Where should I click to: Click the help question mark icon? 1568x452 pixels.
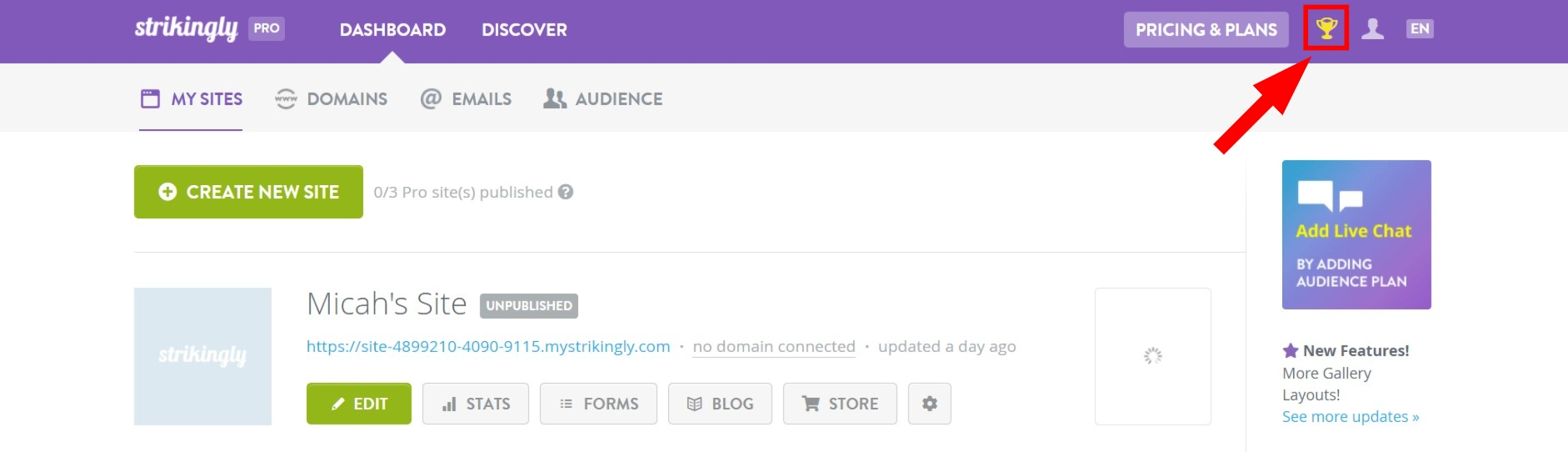point(566,192)
